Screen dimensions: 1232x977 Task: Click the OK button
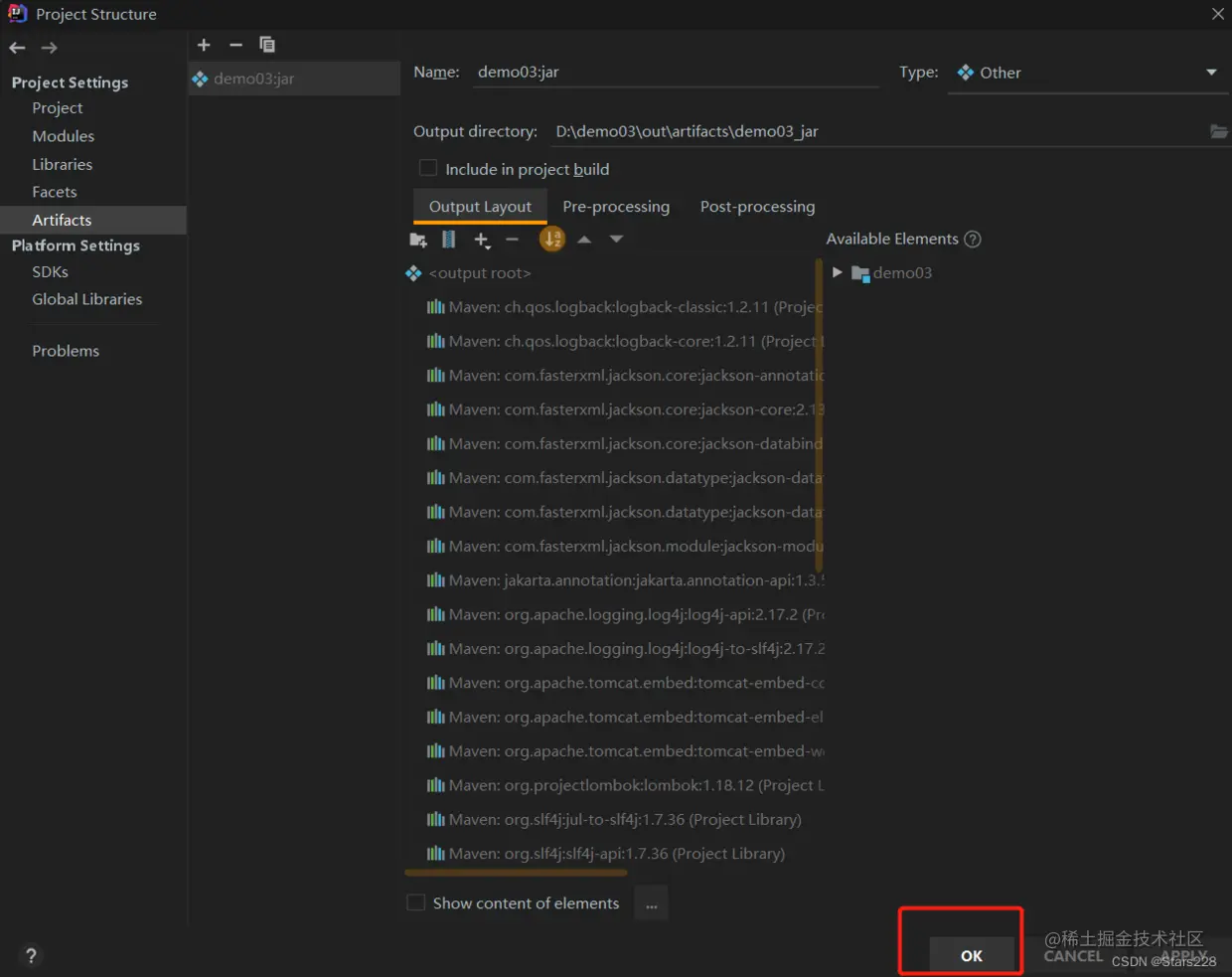point(971,955)
